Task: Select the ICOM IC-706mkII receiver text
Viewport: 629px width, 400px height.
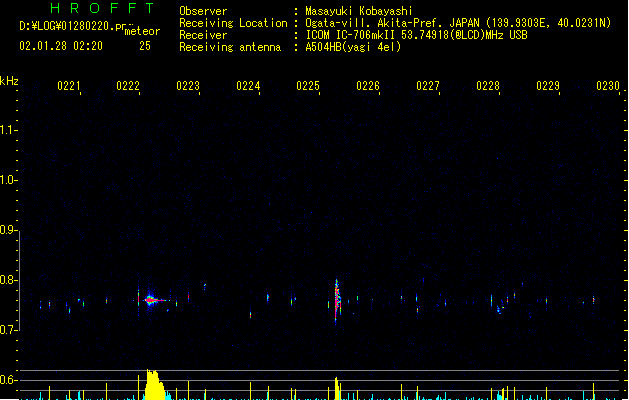Action: 416,35
